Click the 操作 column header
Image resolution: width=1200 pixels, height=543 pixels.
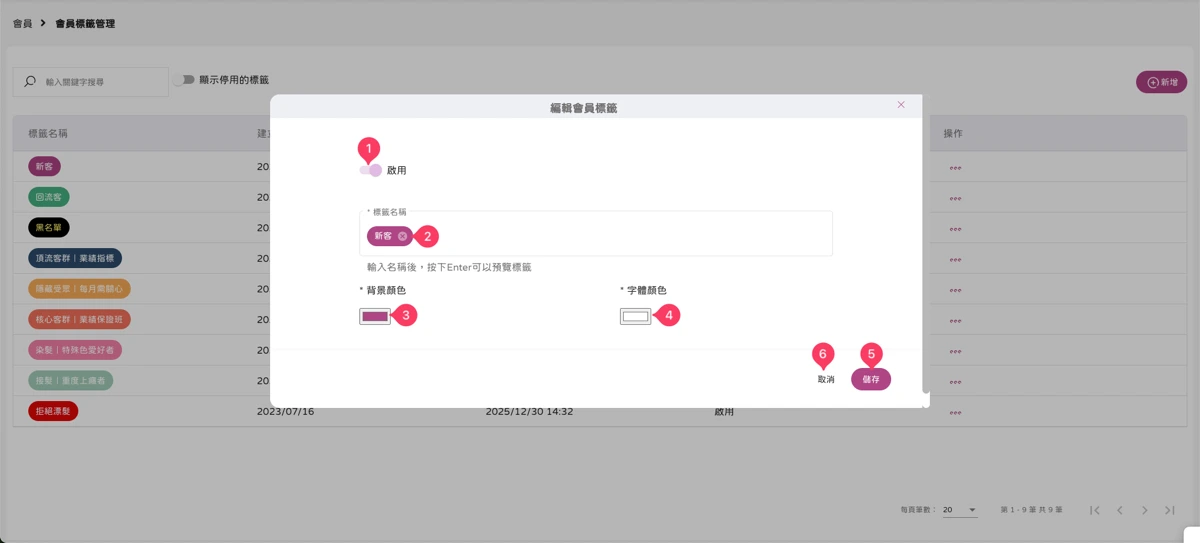(x=953, y=133)
